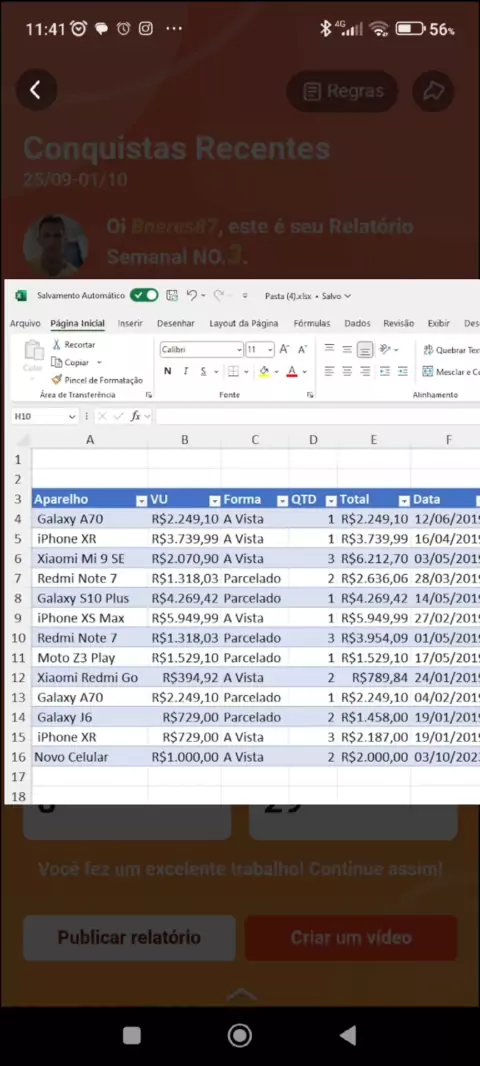Click the Recortar scissors button
480x1066 pixels.
click(73, 345)
